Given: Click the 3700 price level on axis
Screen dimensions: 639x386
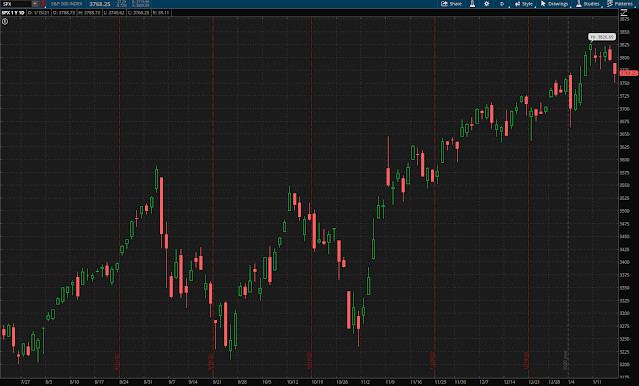Looking at the screenshot, I should pyautogui.click(x=624, y=109).
